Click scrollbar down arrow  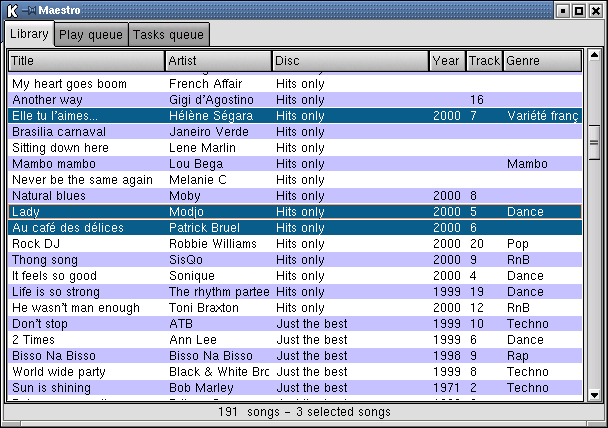(594, 395)
